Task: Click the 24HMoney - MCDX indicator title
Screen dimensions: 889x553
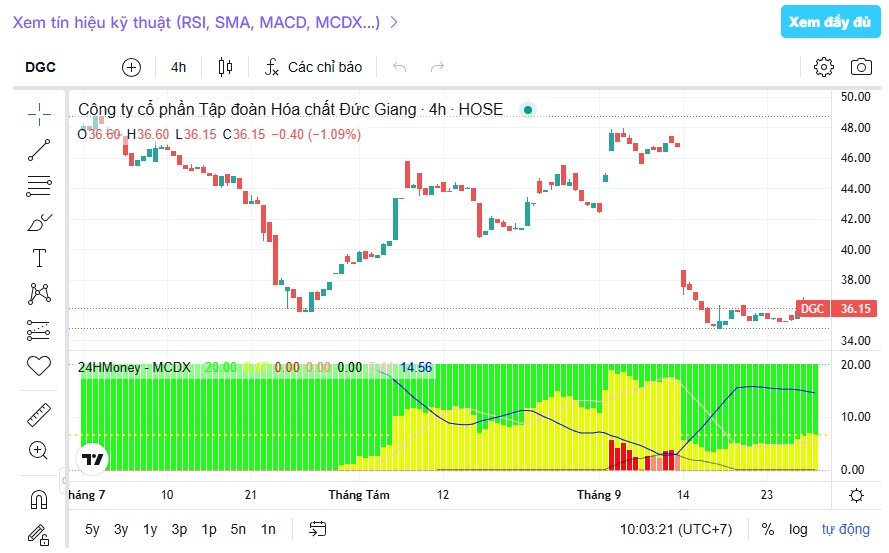Action: [x=134, y=368]
